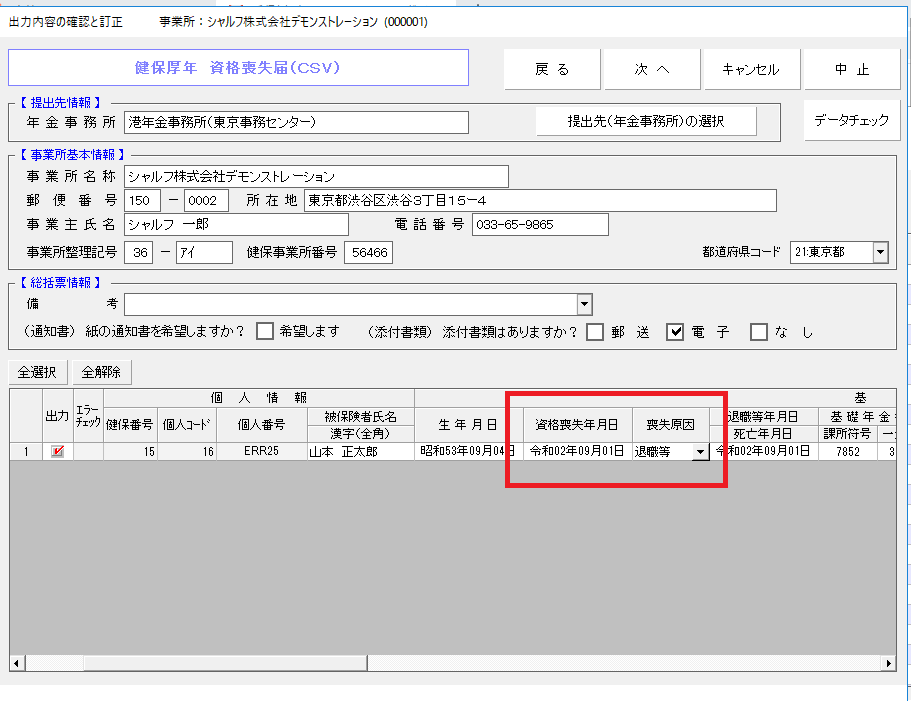Click the 戻る button
This screenshot has width=911, height=701.
pyautogui.click(x=552, y=69)
